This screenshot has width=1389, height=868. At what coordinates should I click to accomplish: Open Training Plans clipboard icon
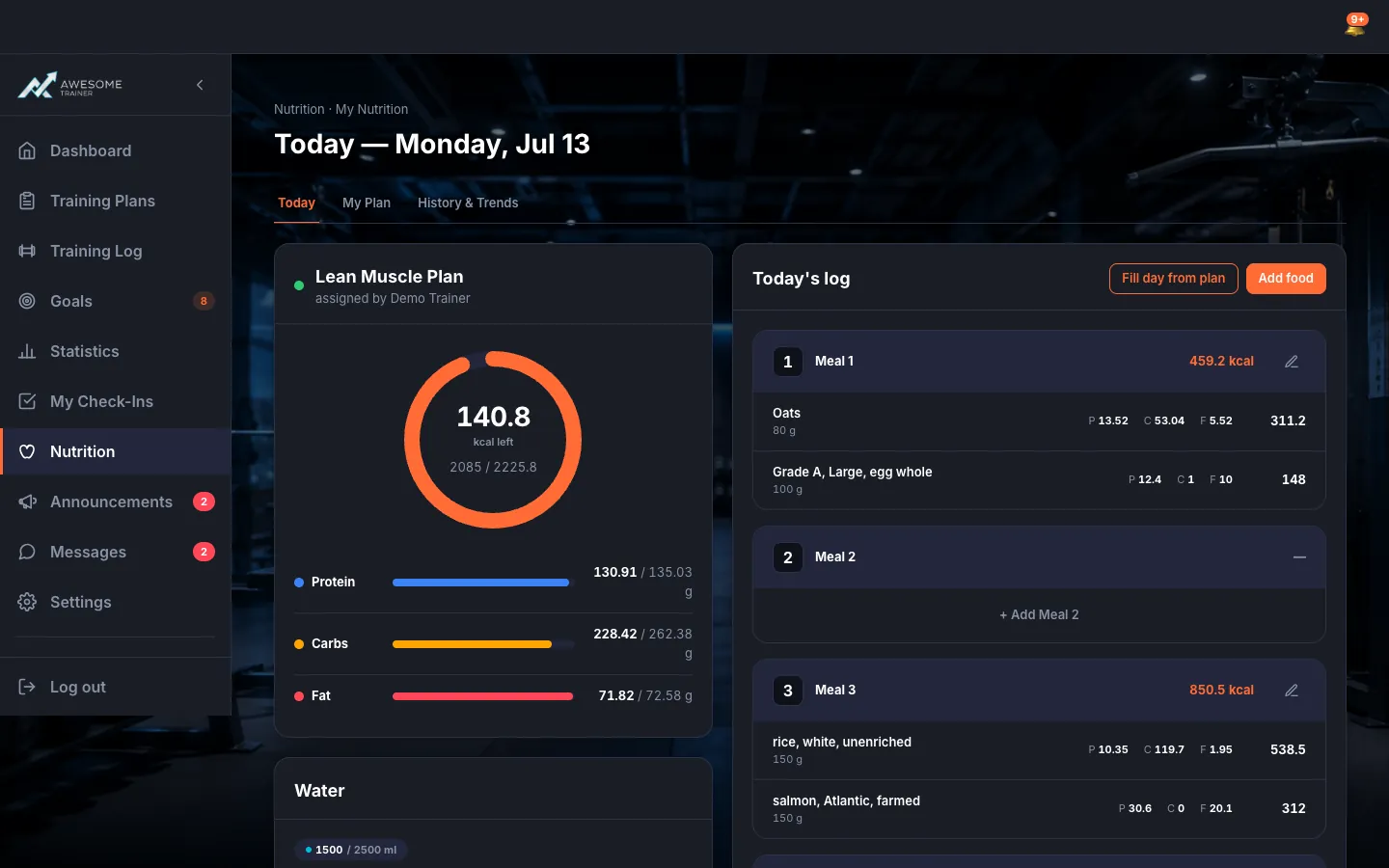(x=27, y=201)
